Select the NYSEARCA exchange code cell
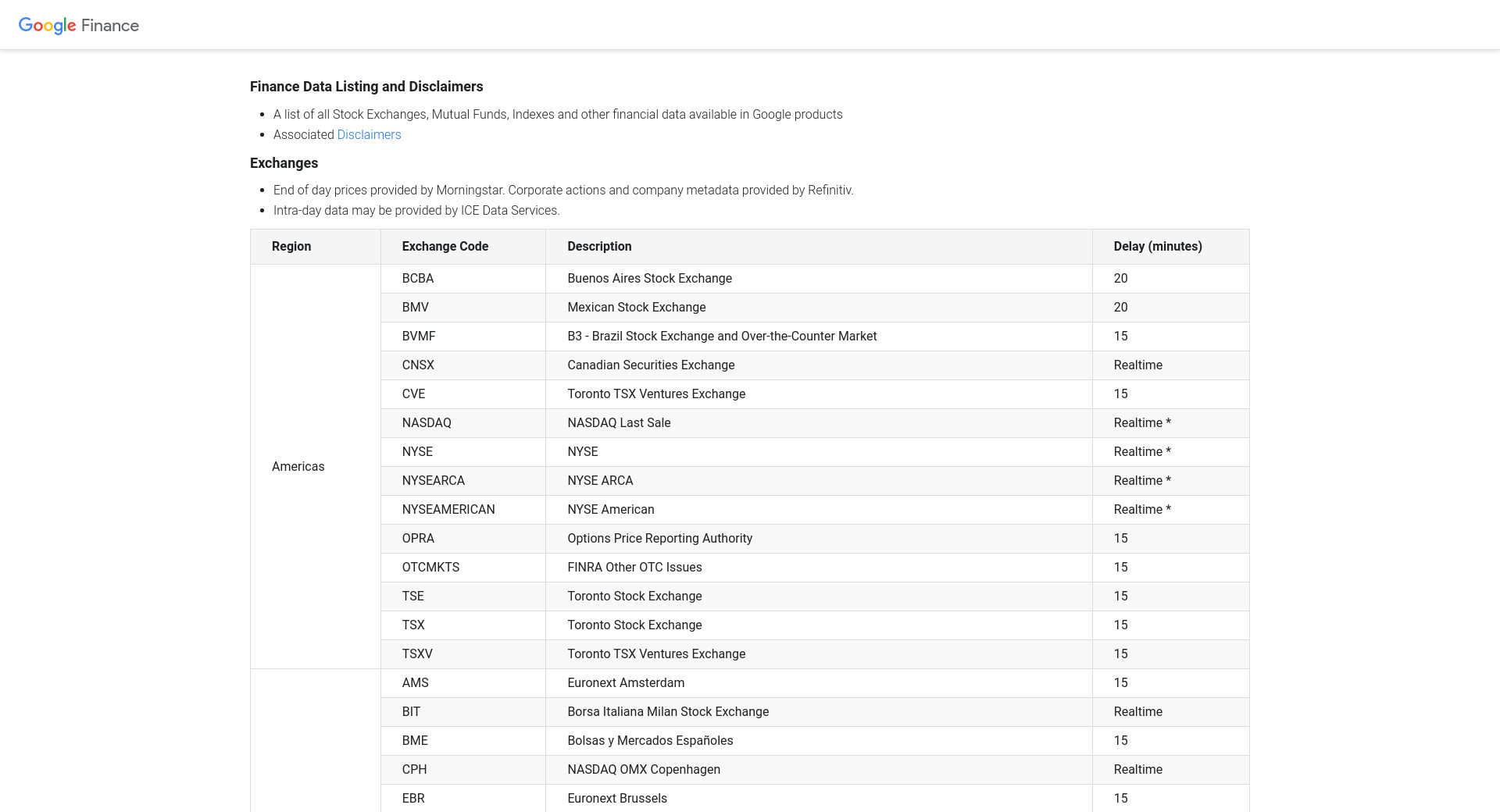 pyautogui.click(x=433, y=480)
